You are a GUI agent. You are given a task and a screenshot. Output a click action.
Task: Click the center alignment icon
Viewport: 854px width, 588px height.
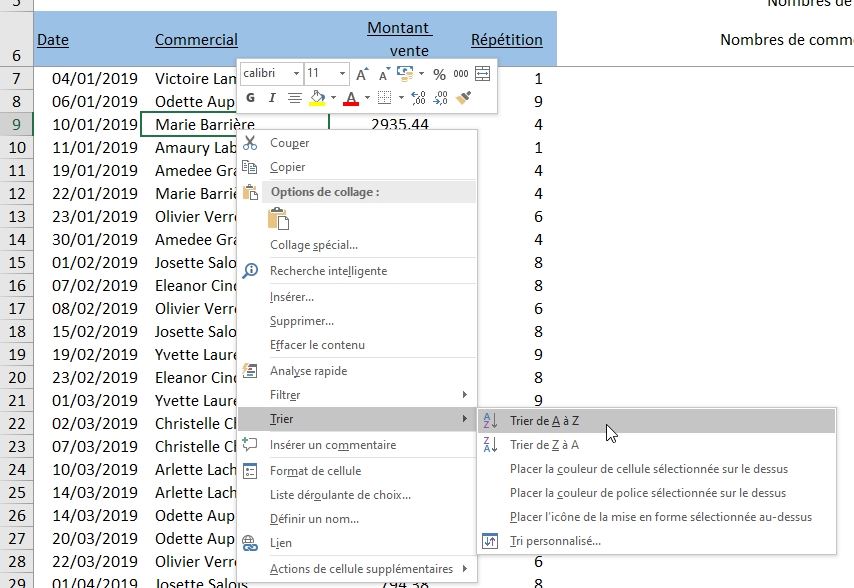(x=295, y=97)
